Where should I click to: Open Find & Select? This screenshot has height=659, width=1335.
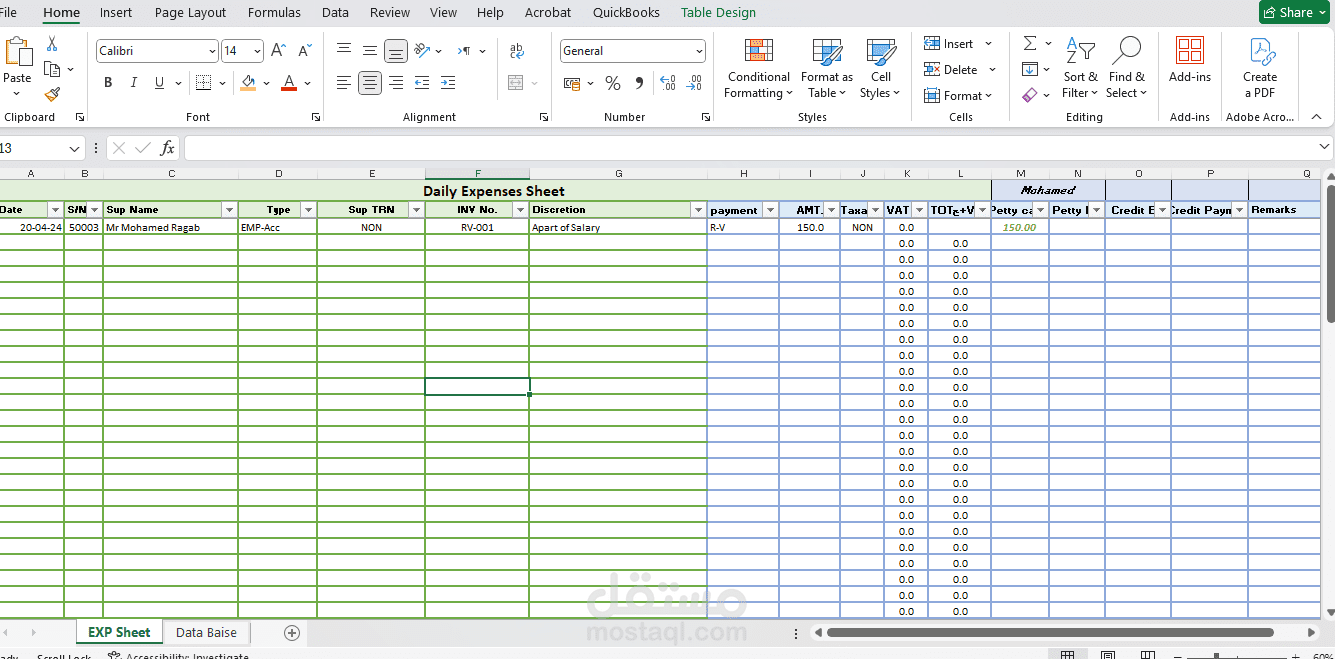[x=1126, y=68]
